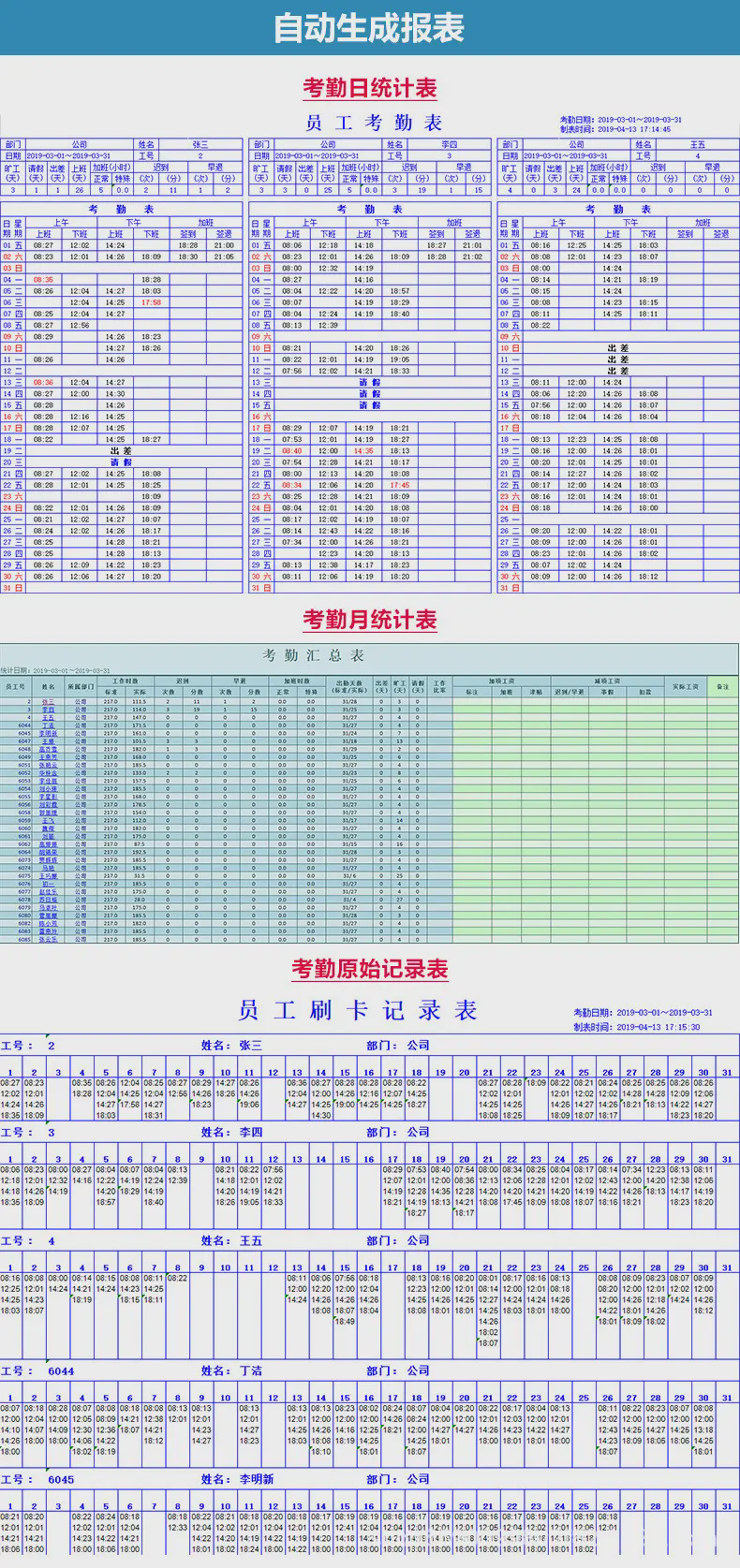Select name cell 张三 in daily attendance card

(200, 145)
